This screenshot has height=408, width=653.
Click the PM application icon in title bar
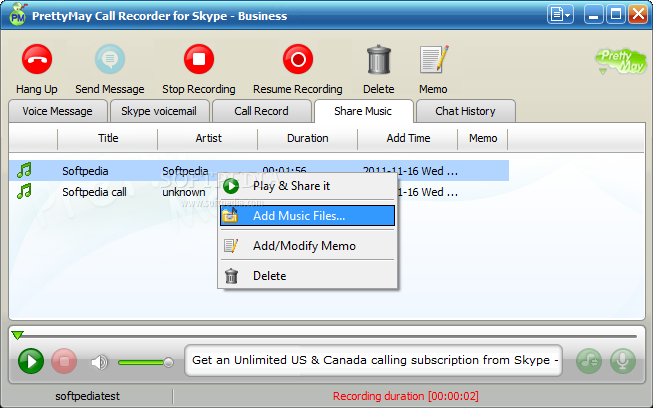click(18, 15)
